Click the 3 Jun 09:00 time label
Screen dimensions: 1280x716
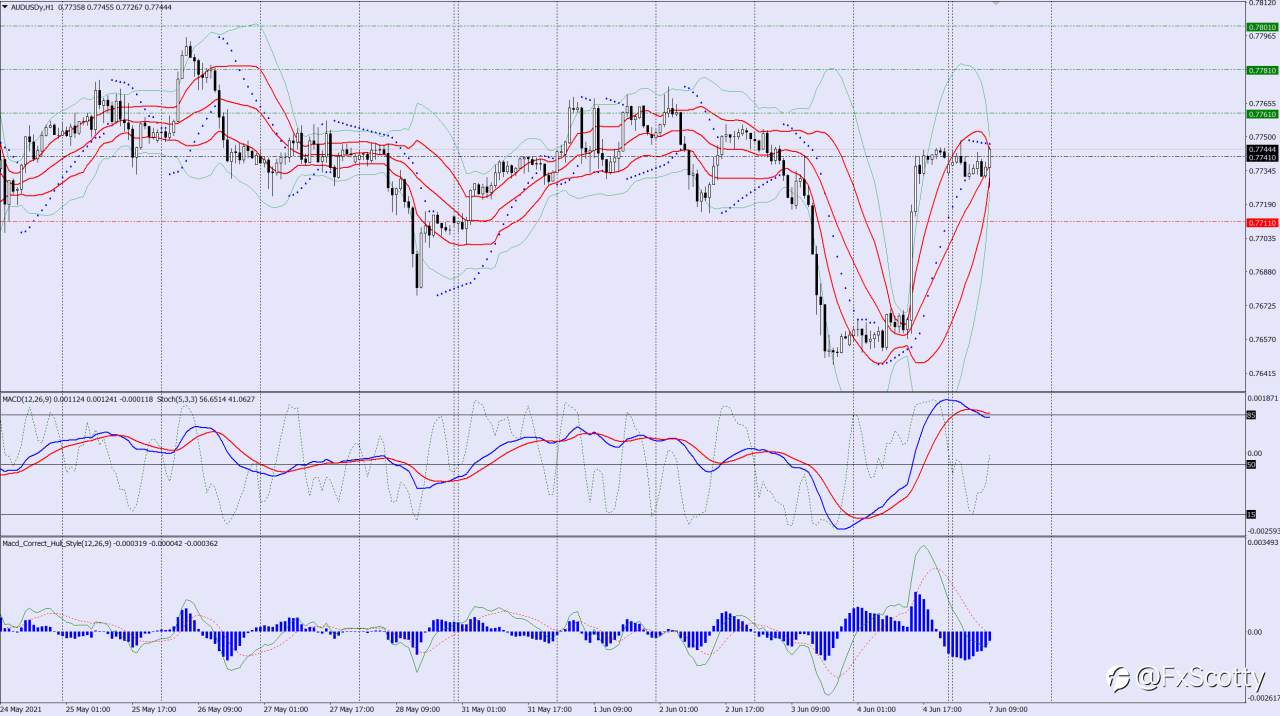[x=812, y=710]
